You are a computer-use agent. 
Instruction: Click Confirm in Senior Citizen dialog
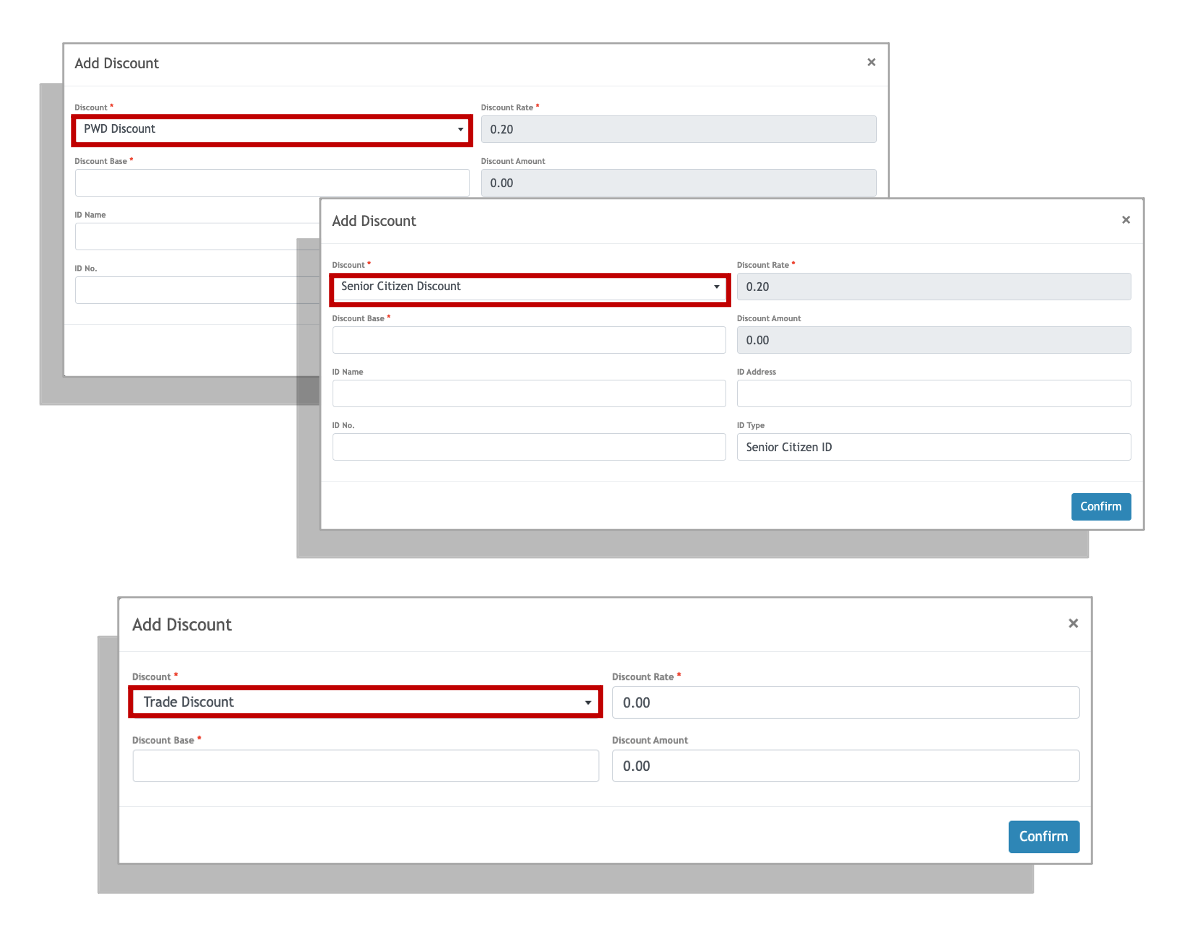1101,507
